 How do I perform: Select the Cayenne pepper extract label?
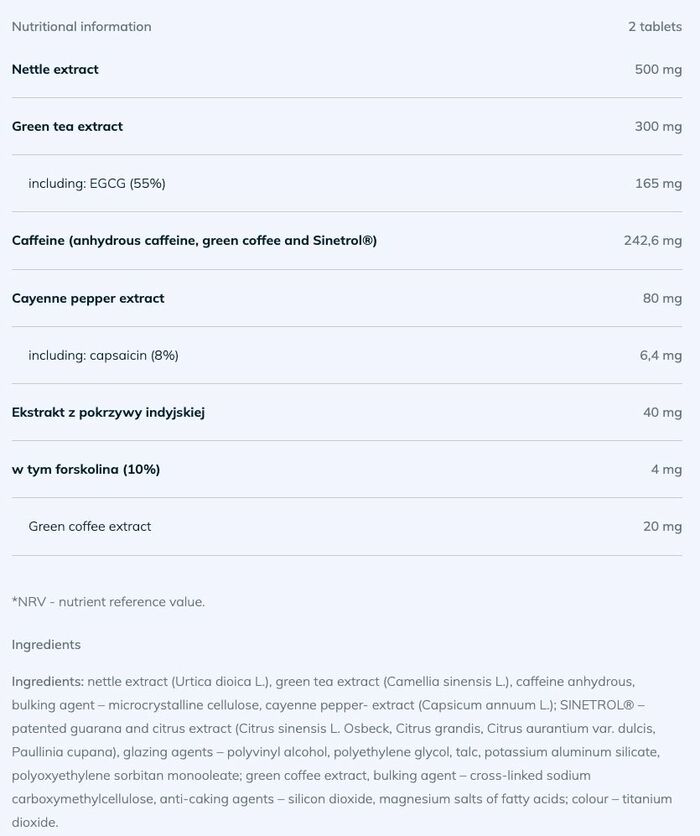(88, 298)
